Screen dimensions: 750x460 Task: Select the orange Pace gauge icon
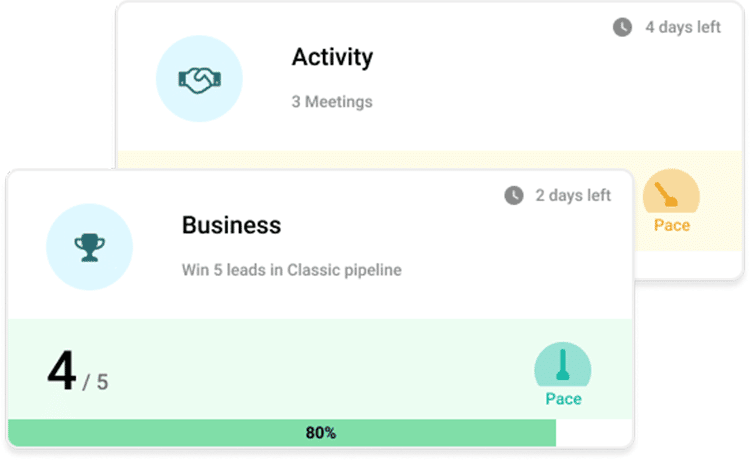pyautogui.click(x=671, y=192)
